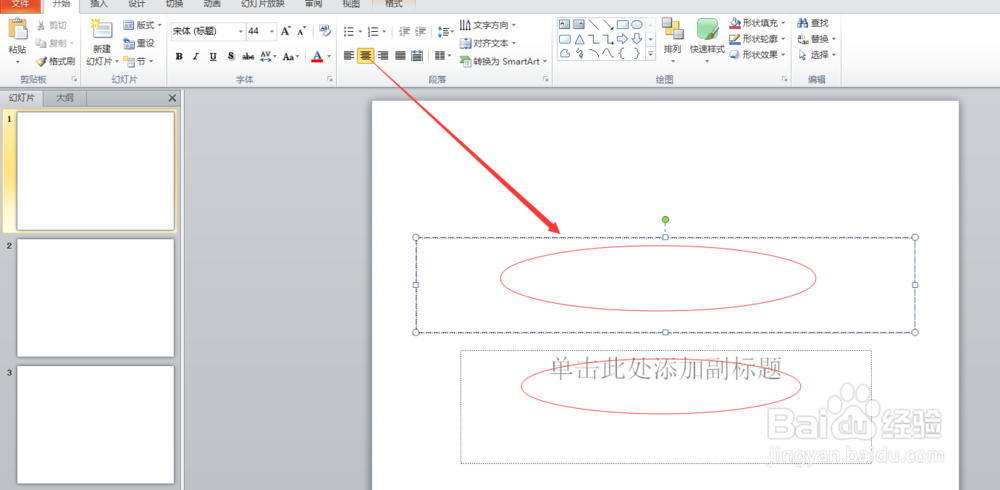Toggle underline formatting (U)
Viewport: 1000px width, 490px height.
point(213,56)
